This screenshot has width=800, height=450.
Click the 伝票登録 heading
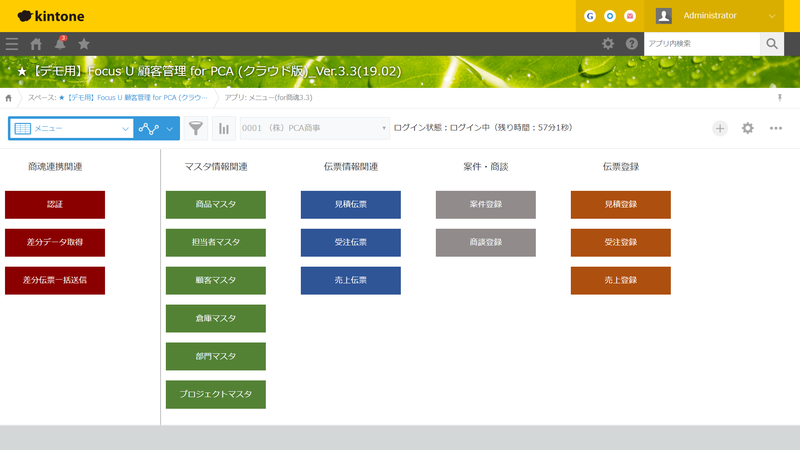pos(620,167)
